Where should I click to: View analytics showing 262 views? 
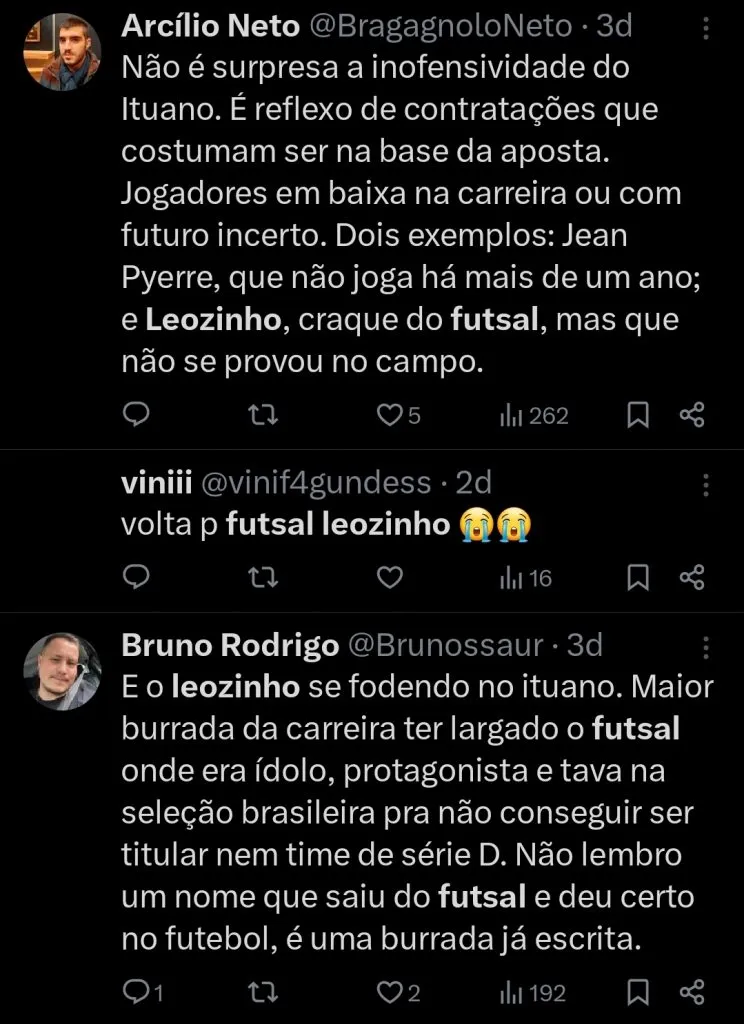(533, 415)
